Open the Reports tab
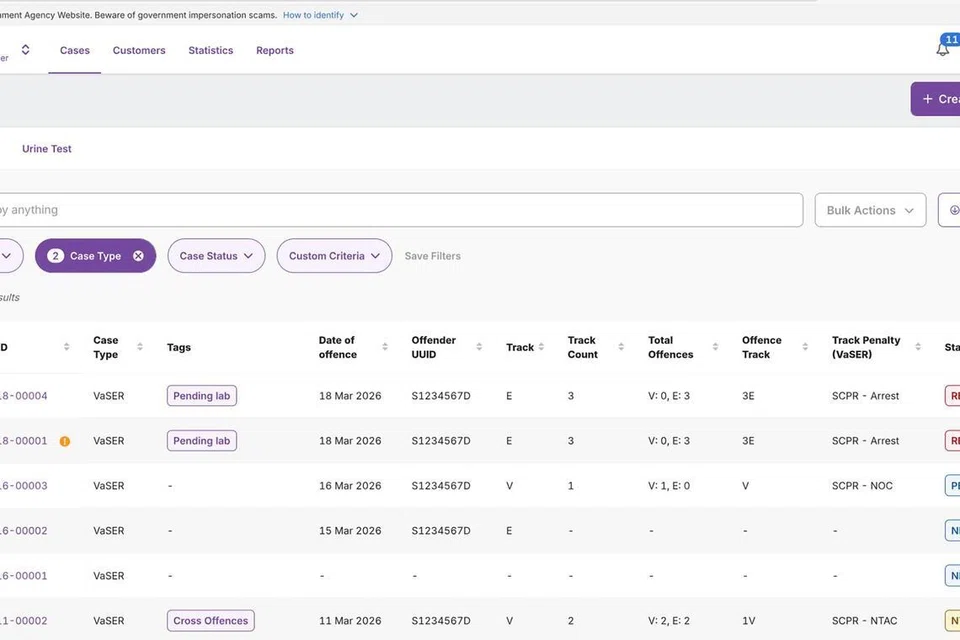 (274, 50)
